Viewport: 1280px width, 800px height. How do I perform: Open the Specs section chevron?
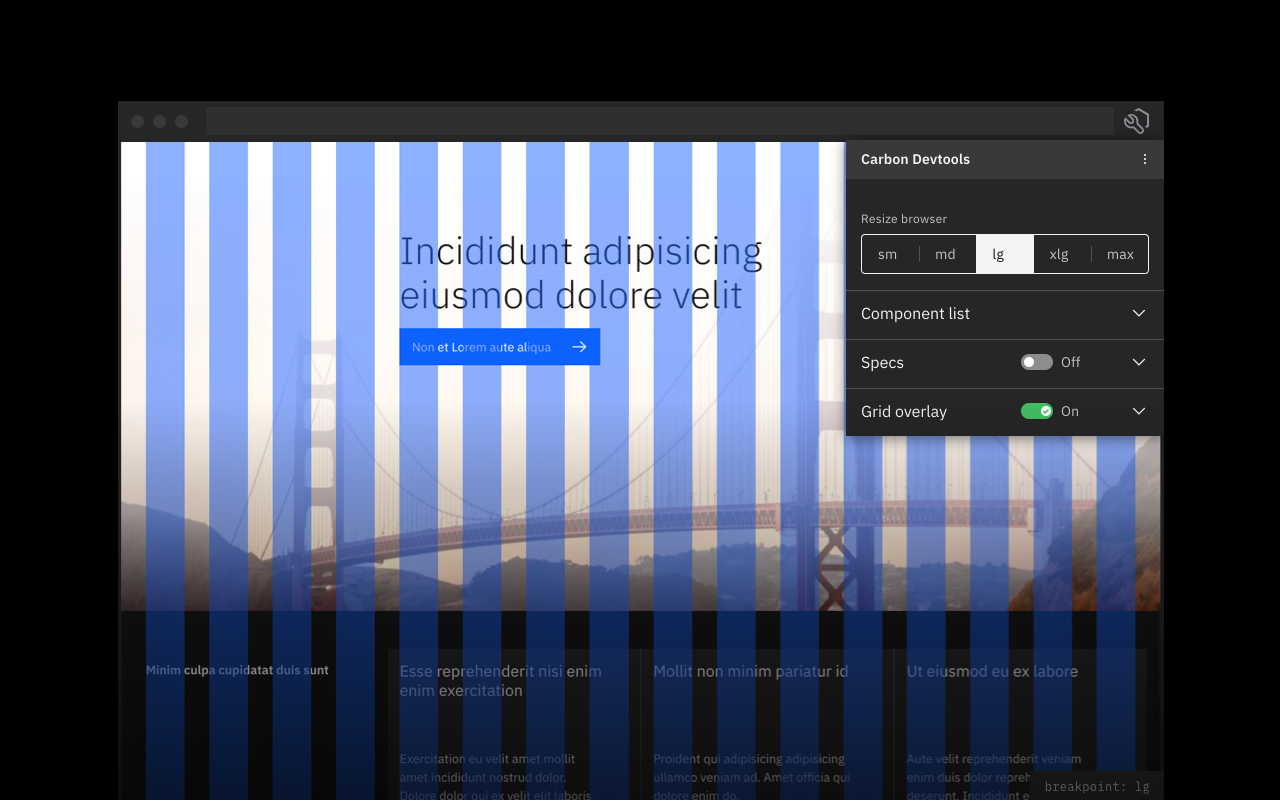pos(1138,362)
